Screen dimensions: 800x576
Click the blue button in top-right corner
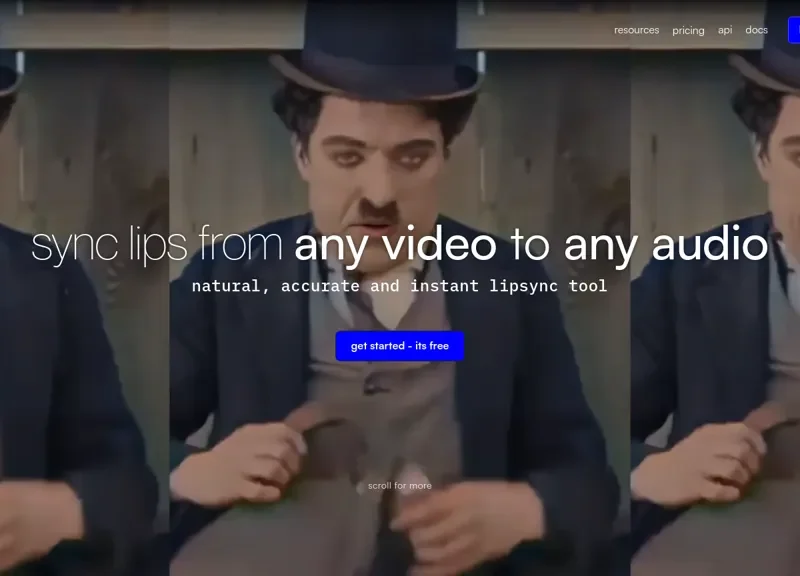coord(794,30)
